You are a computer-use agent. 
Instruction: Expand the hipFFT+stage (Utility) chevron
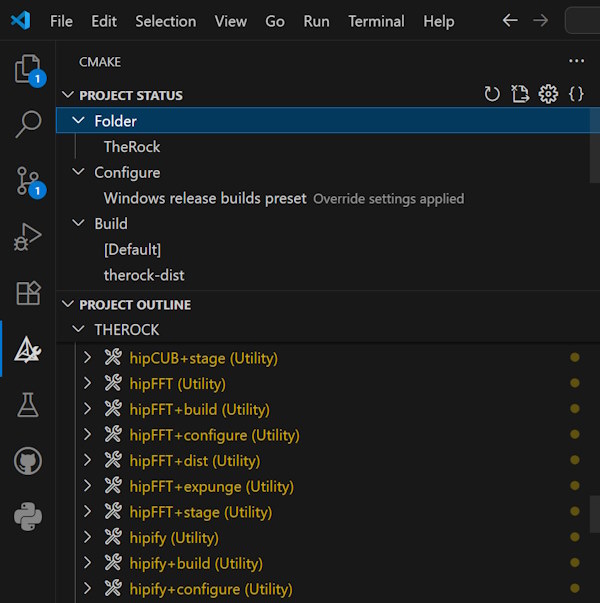pos(88,511)
